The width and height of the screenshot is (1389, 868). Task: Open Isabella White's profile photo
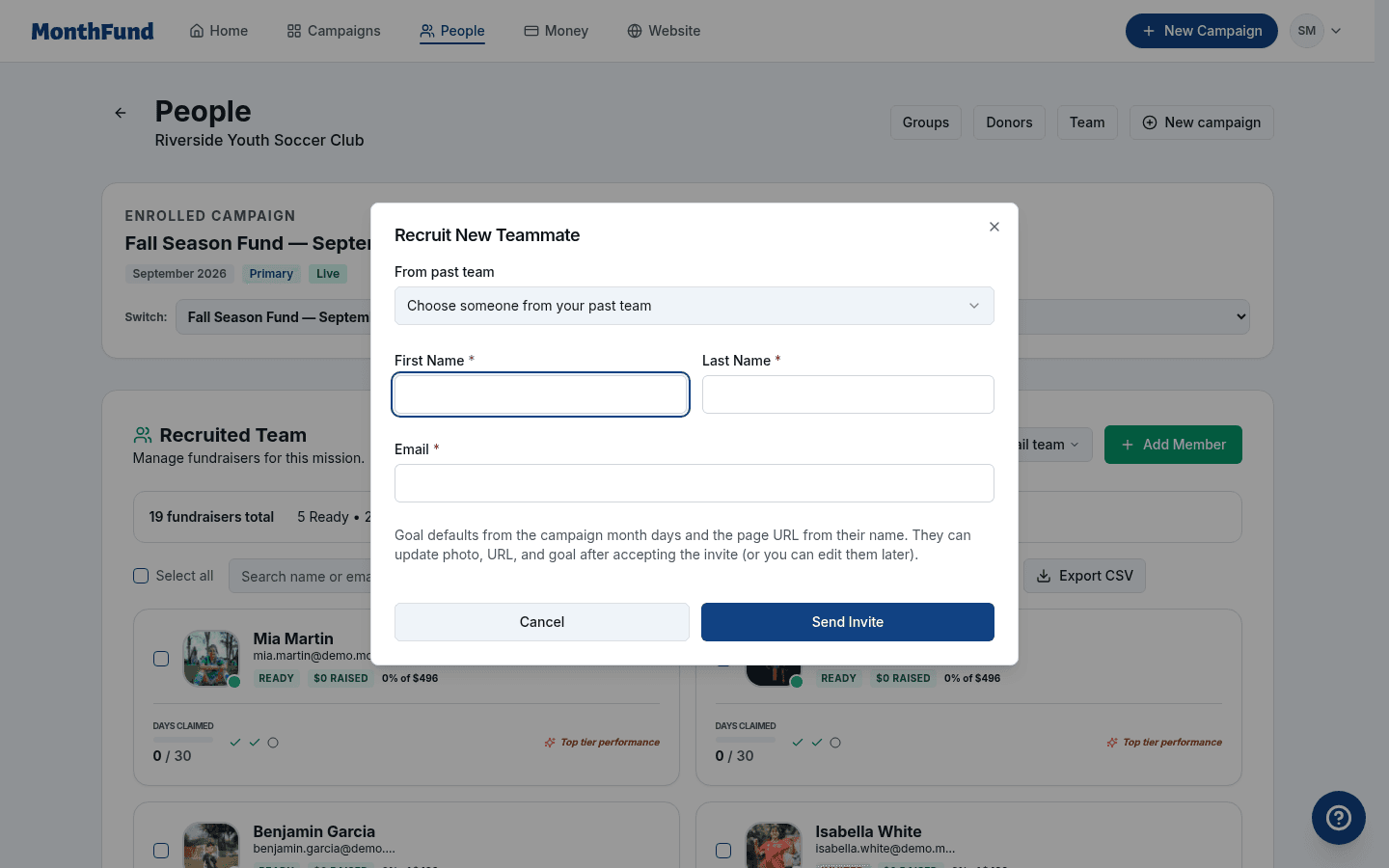774,846
